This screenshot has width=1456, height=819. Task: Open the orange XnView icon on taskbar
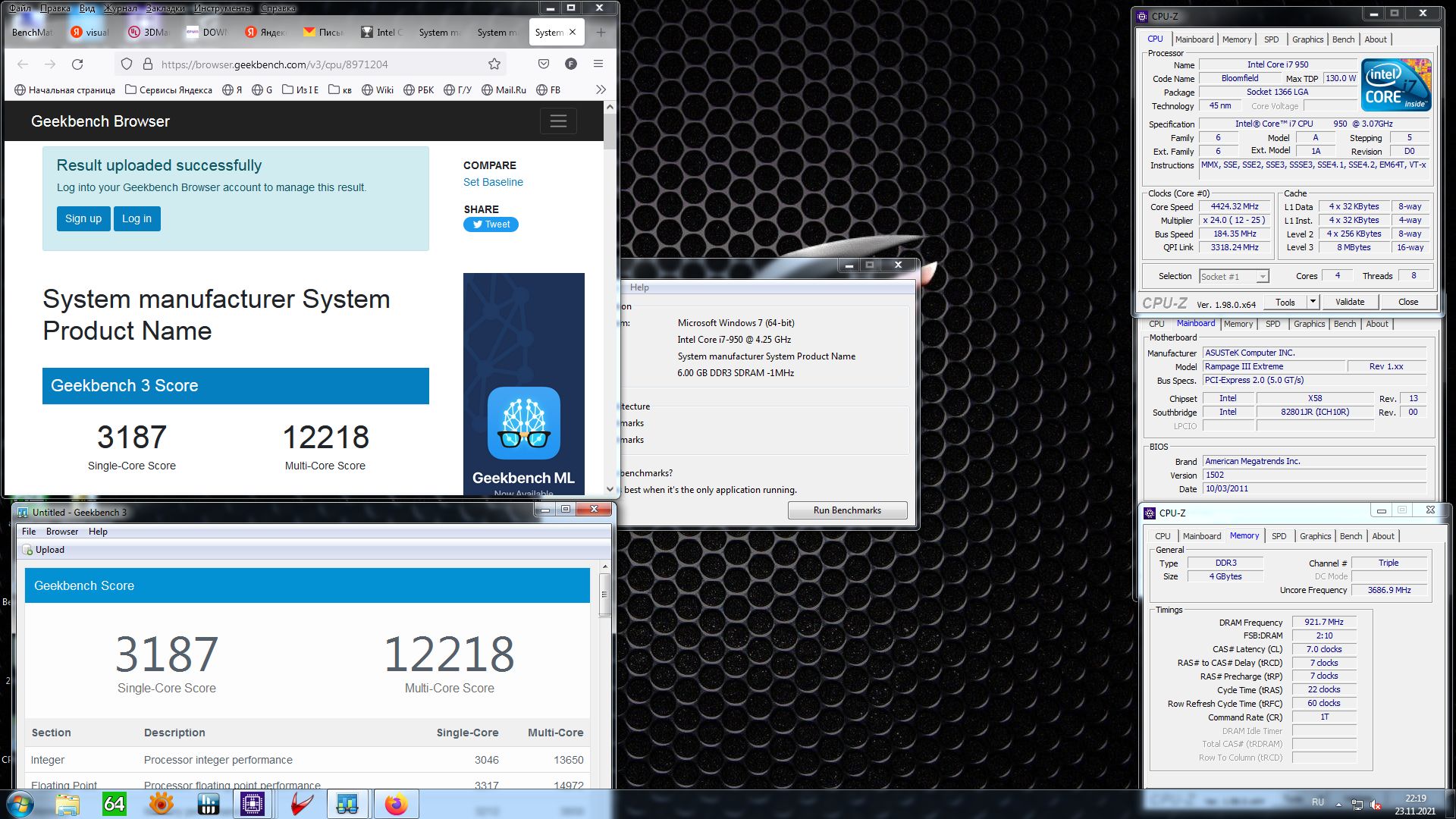click(161, 804)
